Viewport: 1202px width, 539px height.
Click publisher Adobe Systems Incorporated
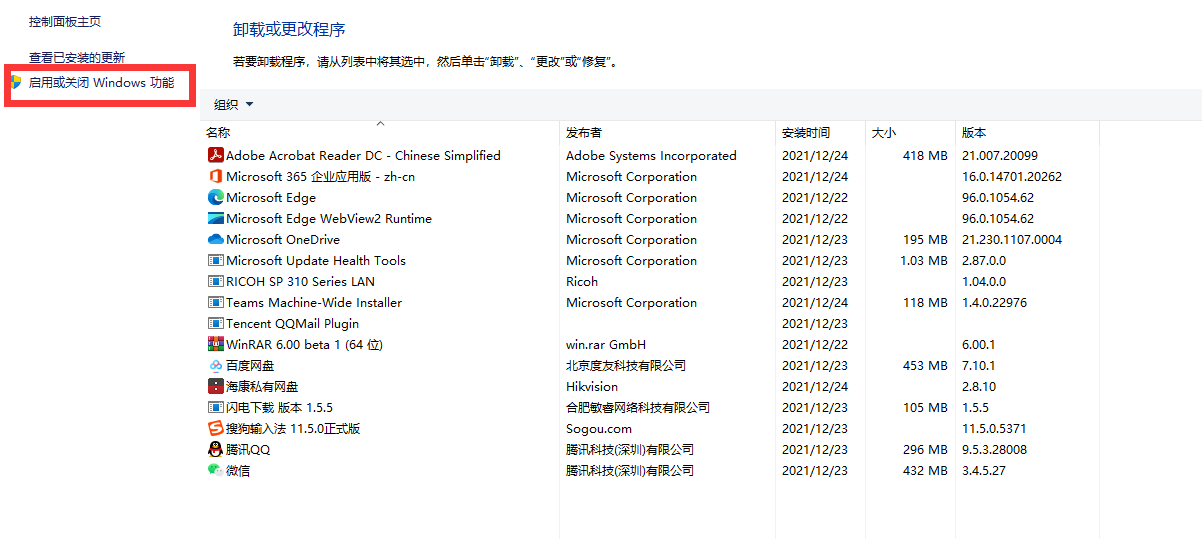[x=651, y=155]
